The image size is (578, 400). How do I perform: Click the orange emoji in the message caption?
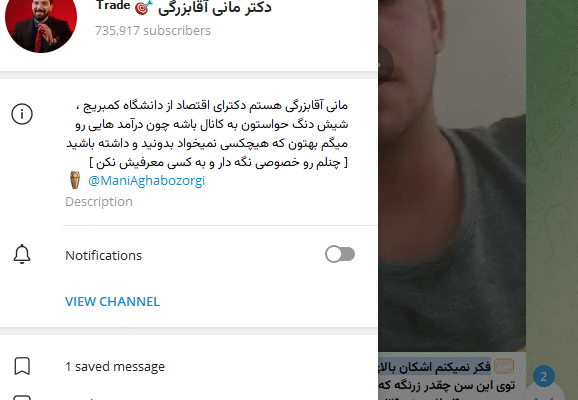coord(503,366)
